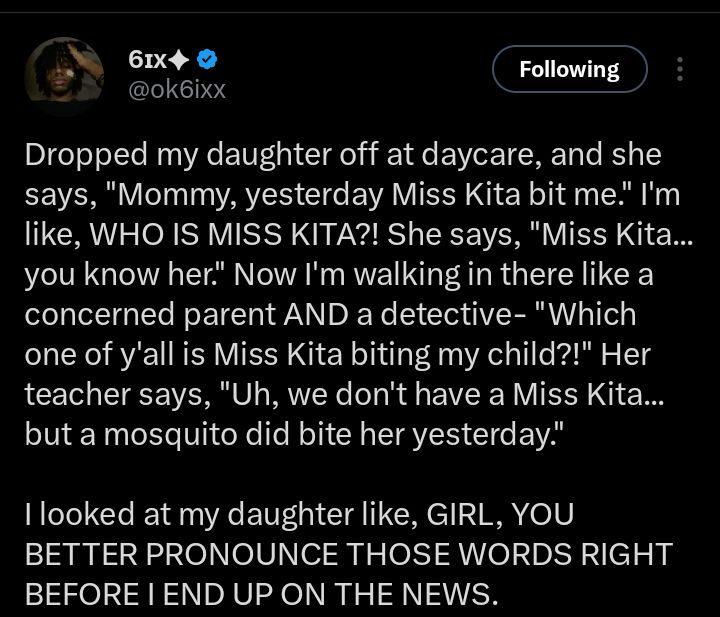
Task: Toggle the Following button
Action: click(x=570, y=69)
